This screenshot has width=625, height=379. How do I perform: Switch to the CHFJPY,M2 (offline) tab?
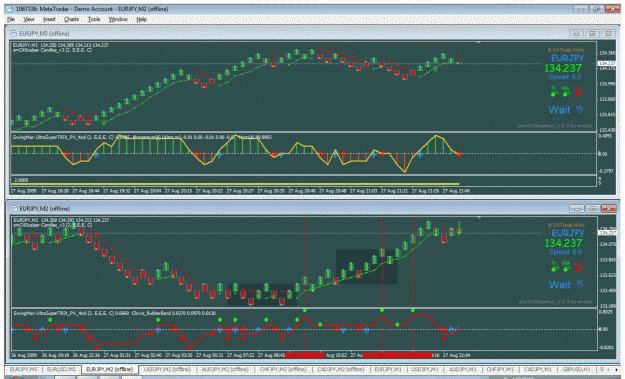coord(283,370)
